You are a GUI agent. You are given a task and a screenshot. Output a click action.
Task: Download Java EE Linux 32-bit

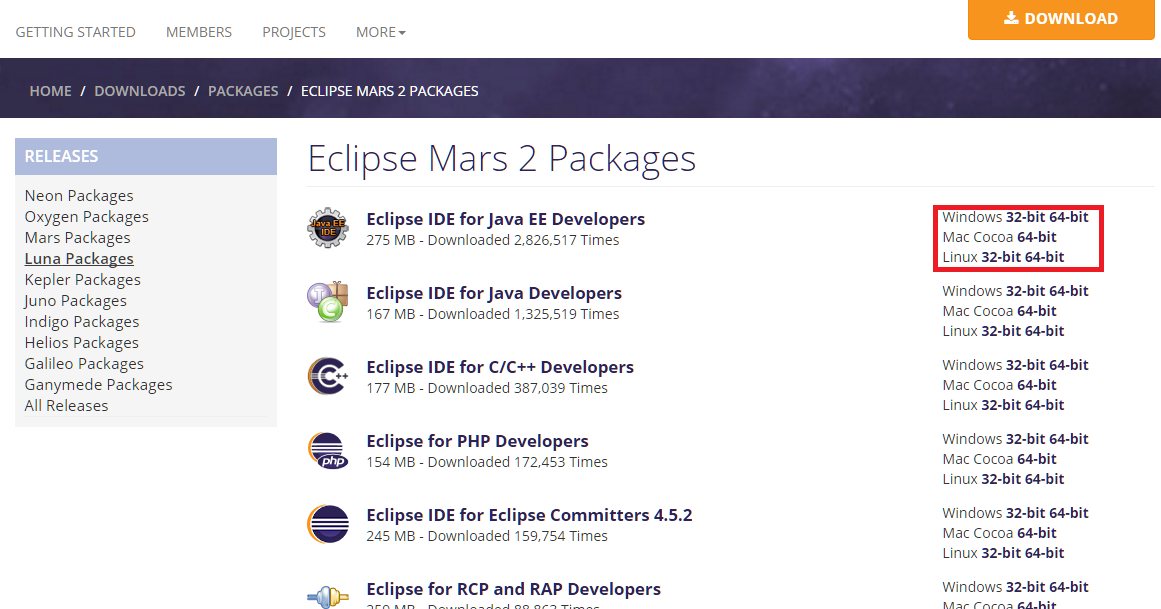click(x=1001, y=257)
